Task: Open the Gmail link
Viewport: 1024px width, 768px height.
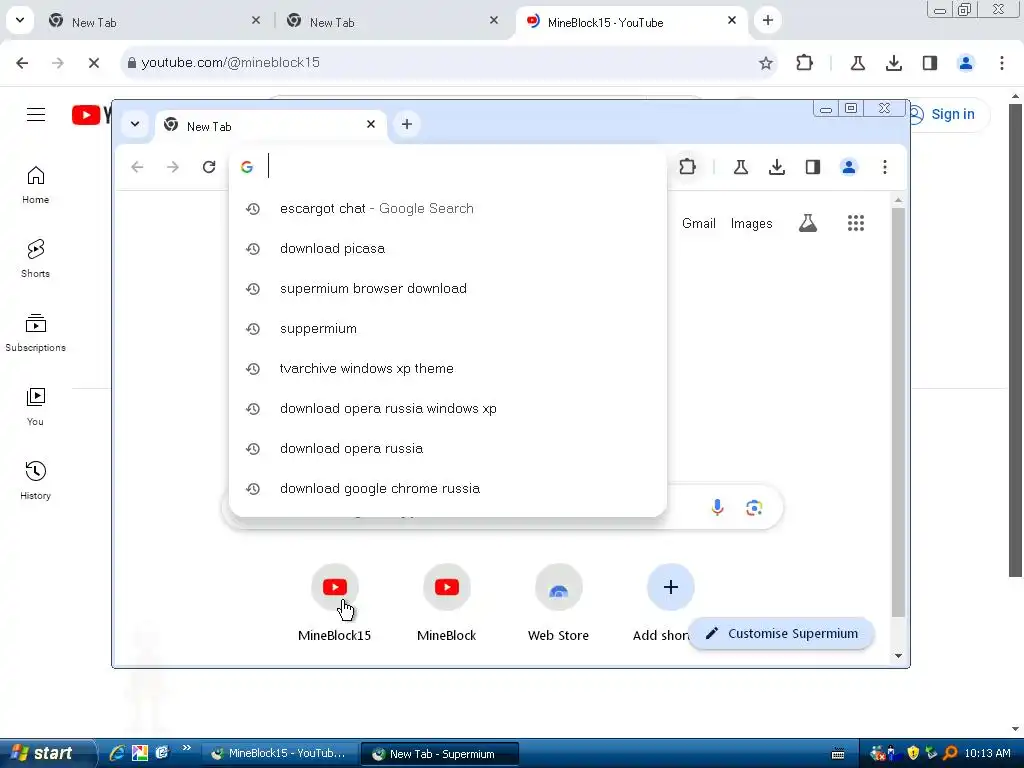Action: tap(698, 223)
